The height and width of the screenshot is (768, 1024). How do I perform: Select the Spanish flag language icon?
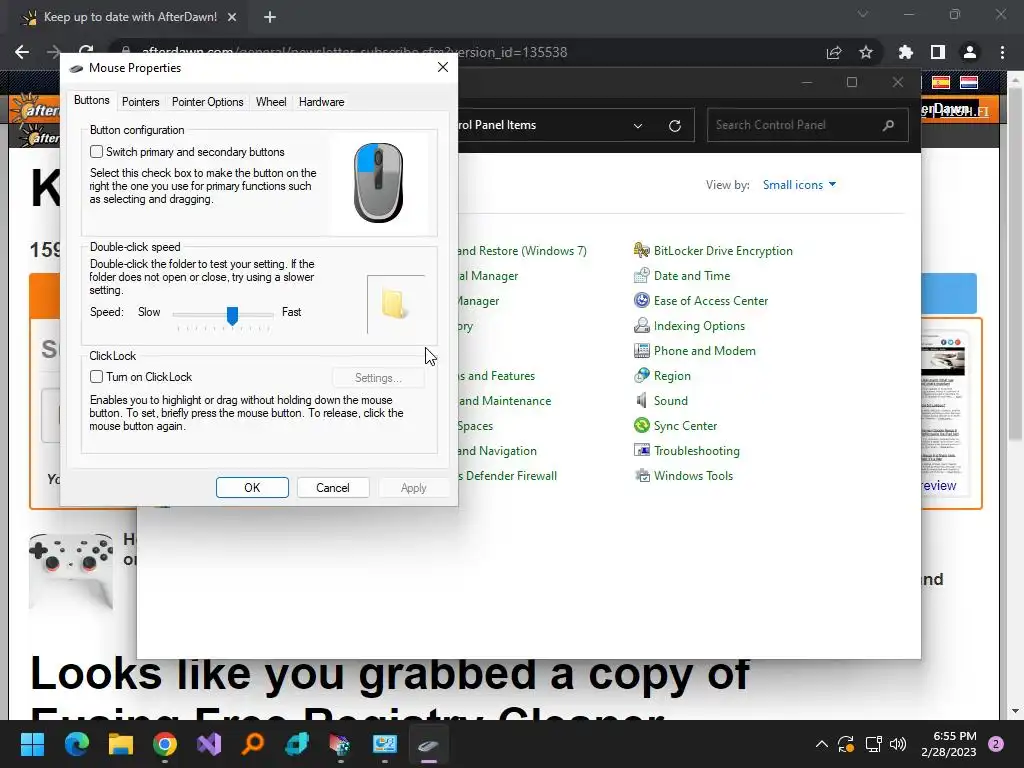coord(940,82)
